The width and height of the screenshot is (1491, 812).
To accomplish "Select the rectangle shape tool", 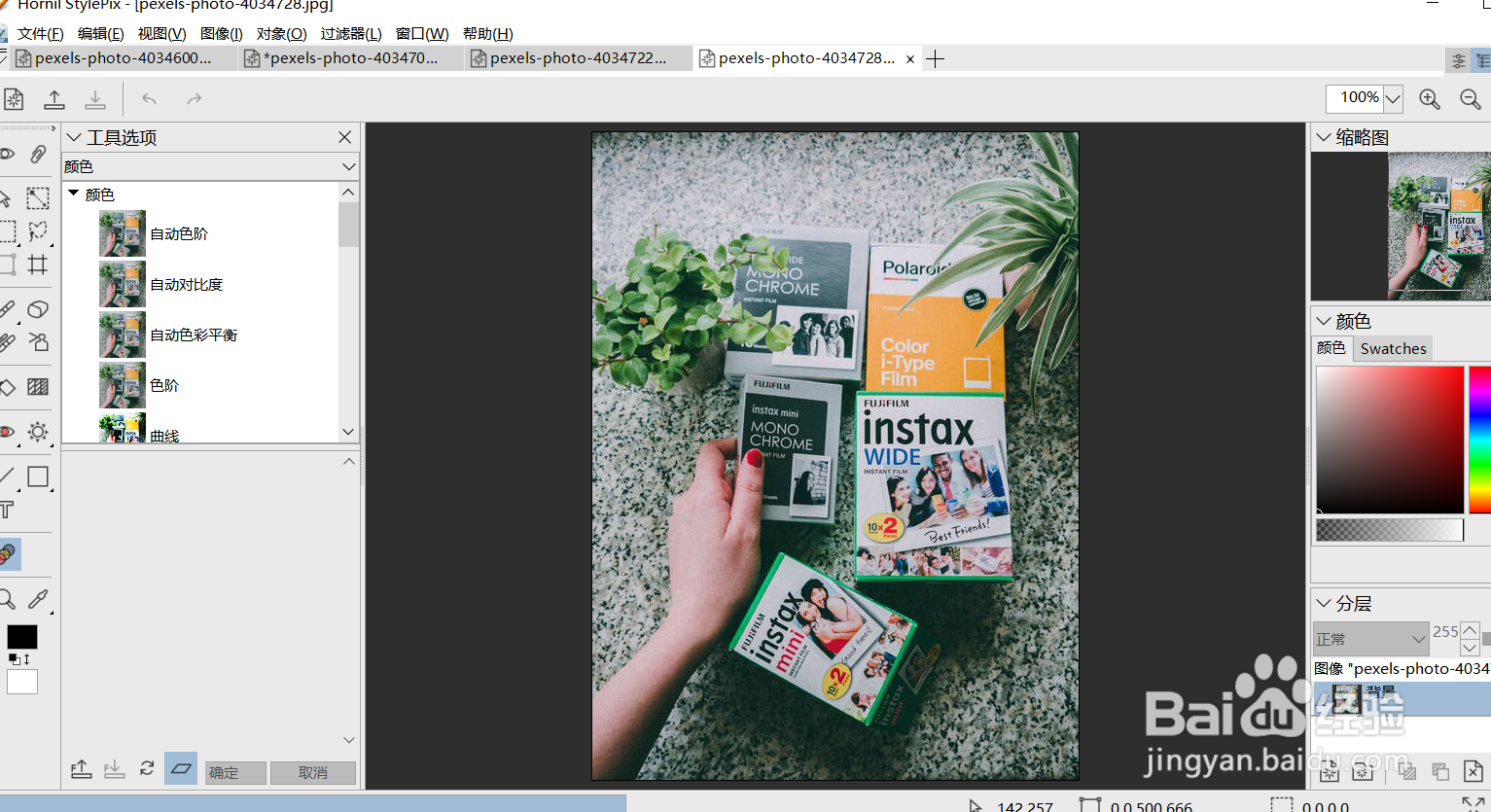I will (38, 477).
